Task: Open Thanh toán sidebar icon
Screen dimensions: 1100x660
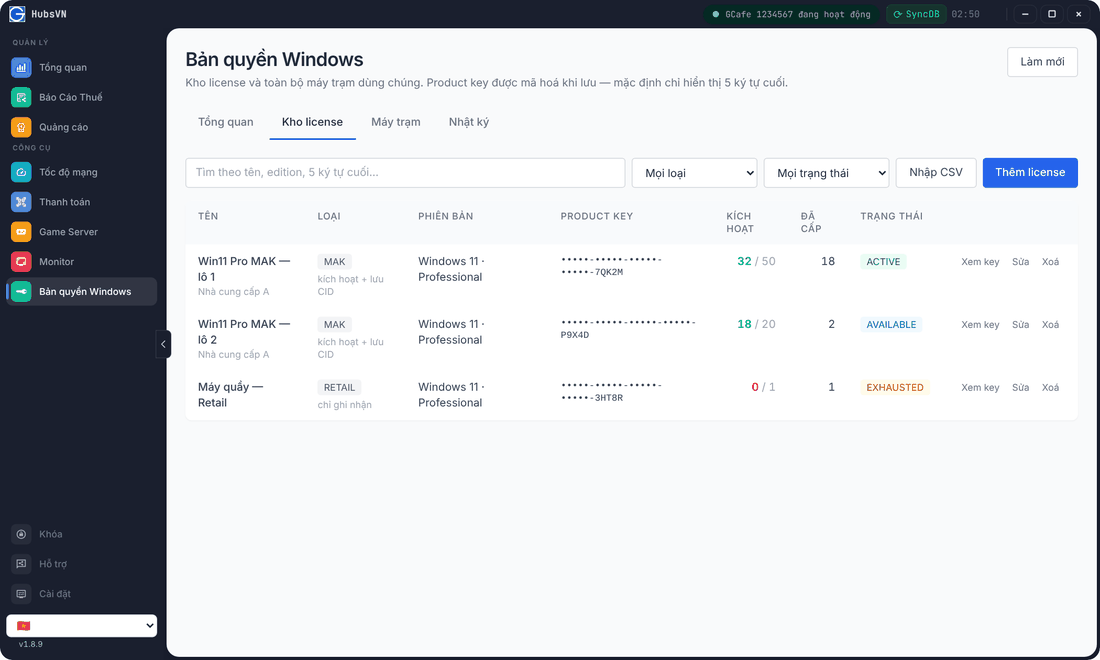Action: [21, 202]
